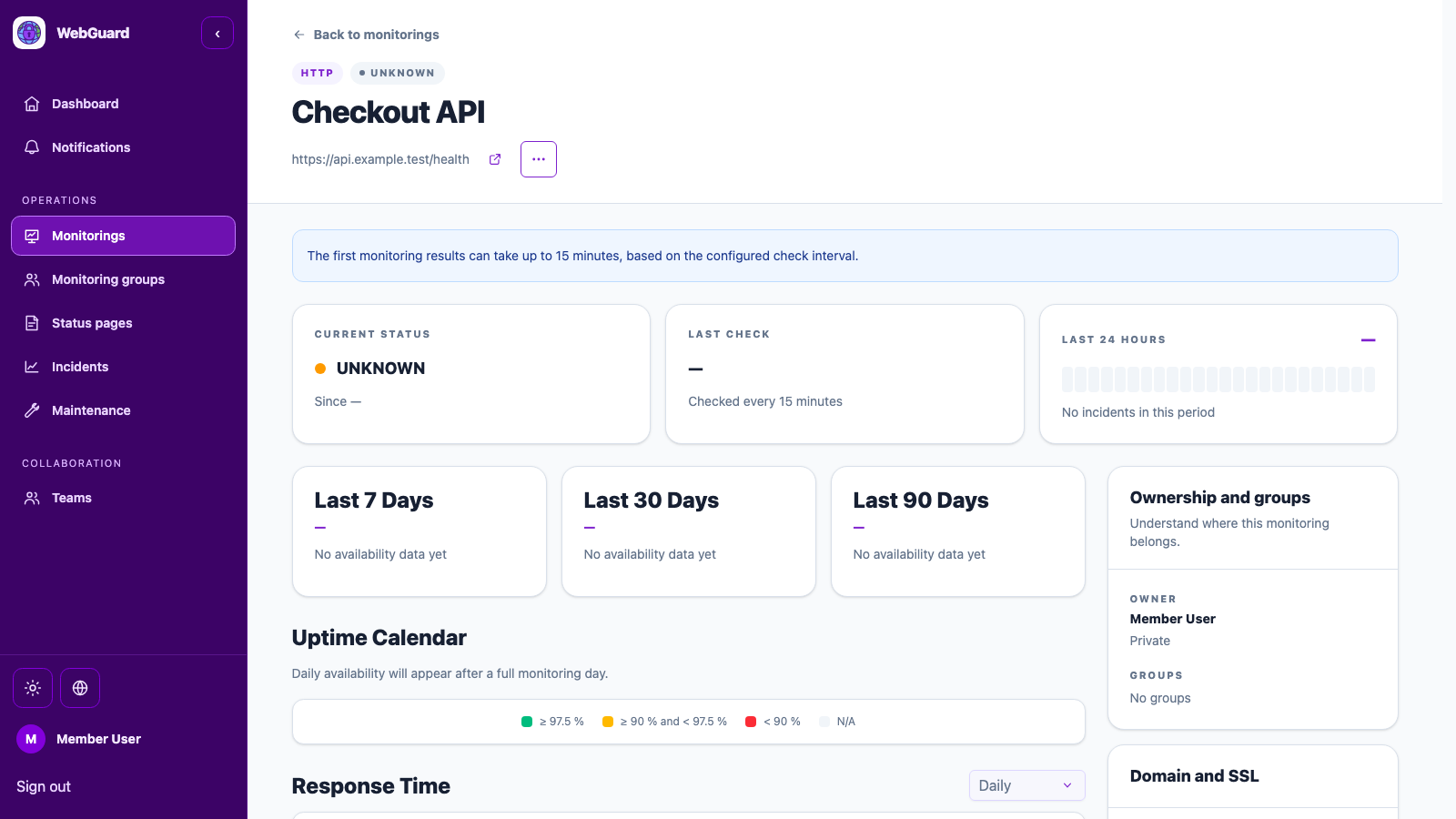Sign out of the account
The image size is (1456, 819).
(x=44, y=786)
